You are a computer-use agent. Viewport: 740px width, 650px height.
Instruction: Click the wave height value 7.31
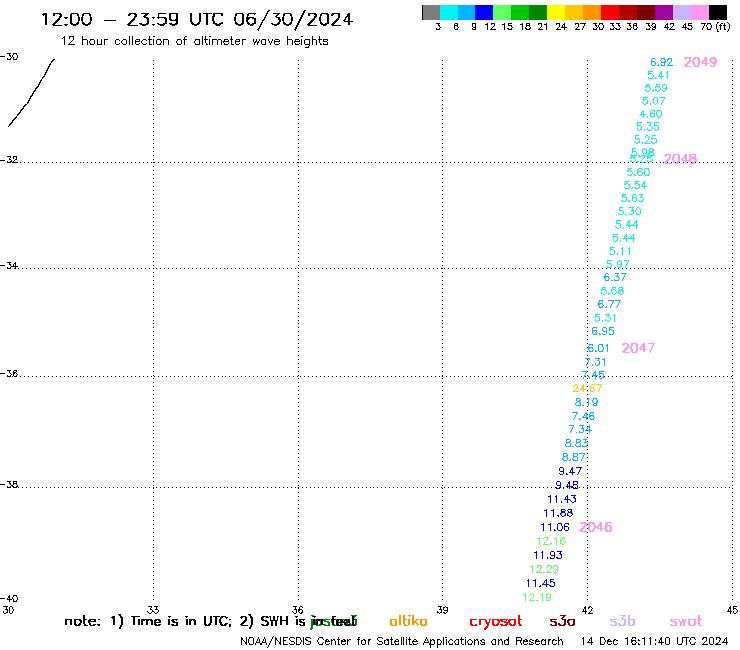[x=595, y=362]
